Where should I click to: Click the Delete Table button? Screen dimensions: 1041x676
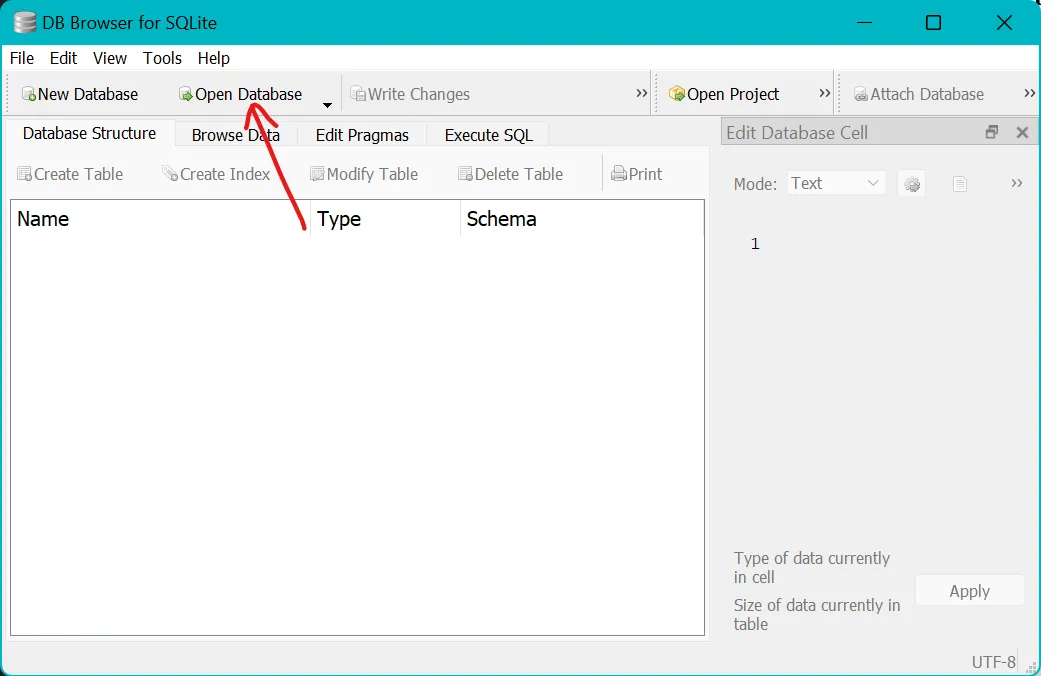tap(511, 174)
